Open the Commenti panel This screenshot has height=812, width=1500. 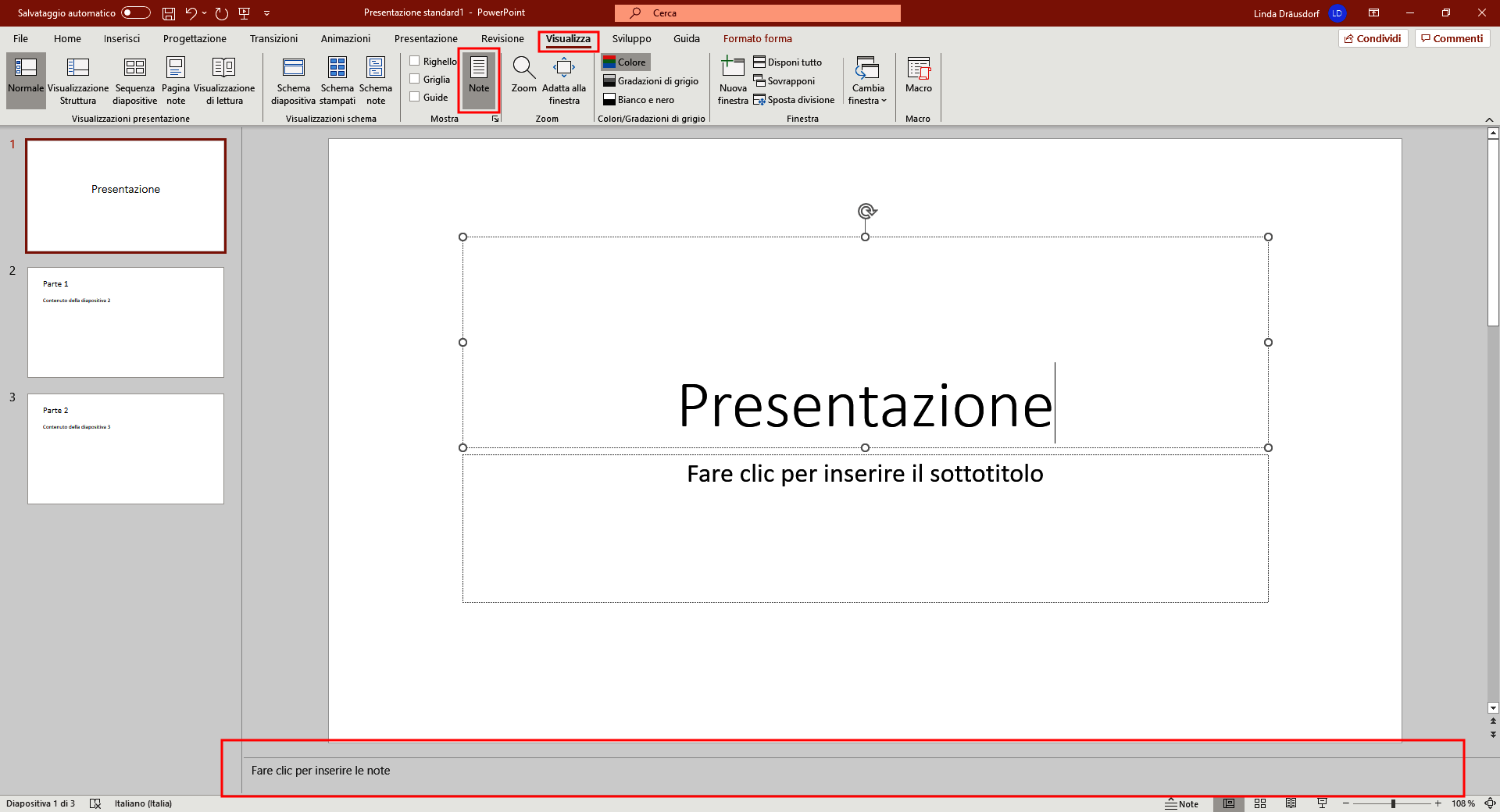coord(1452,37)
